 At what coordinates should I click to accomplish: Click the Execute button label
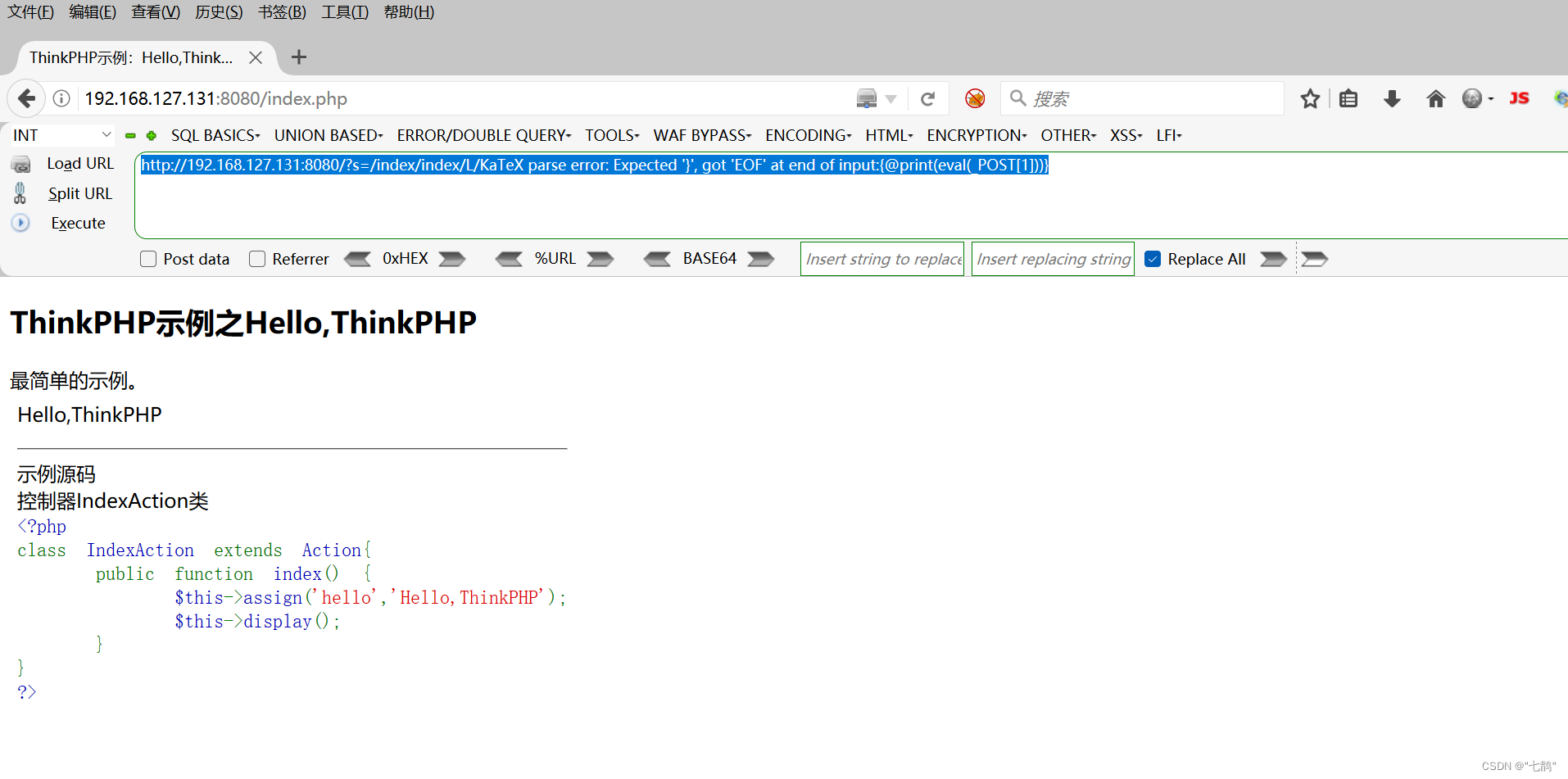click(x=79, y=224)
